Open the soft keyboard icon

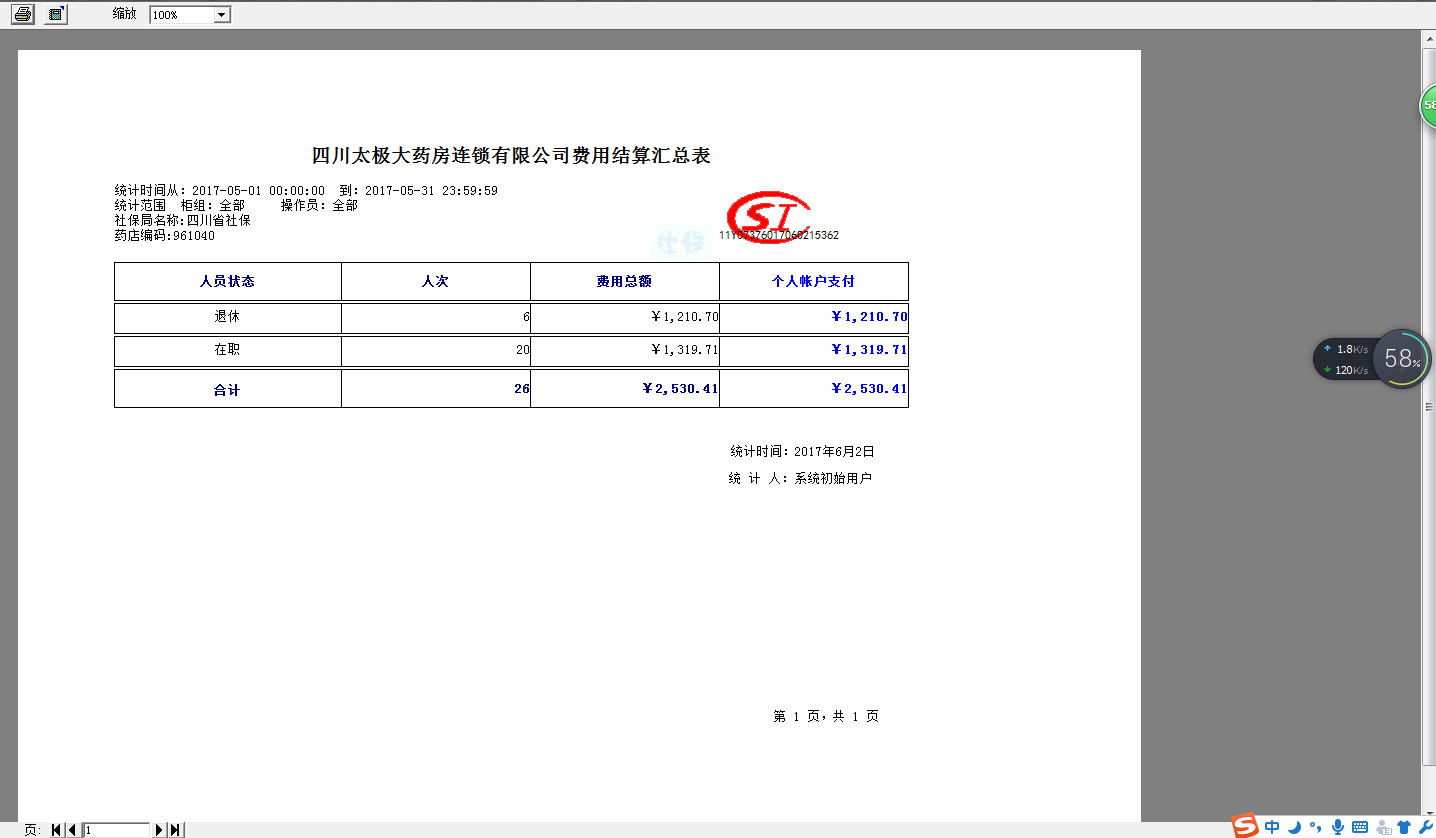point(1360,827)
